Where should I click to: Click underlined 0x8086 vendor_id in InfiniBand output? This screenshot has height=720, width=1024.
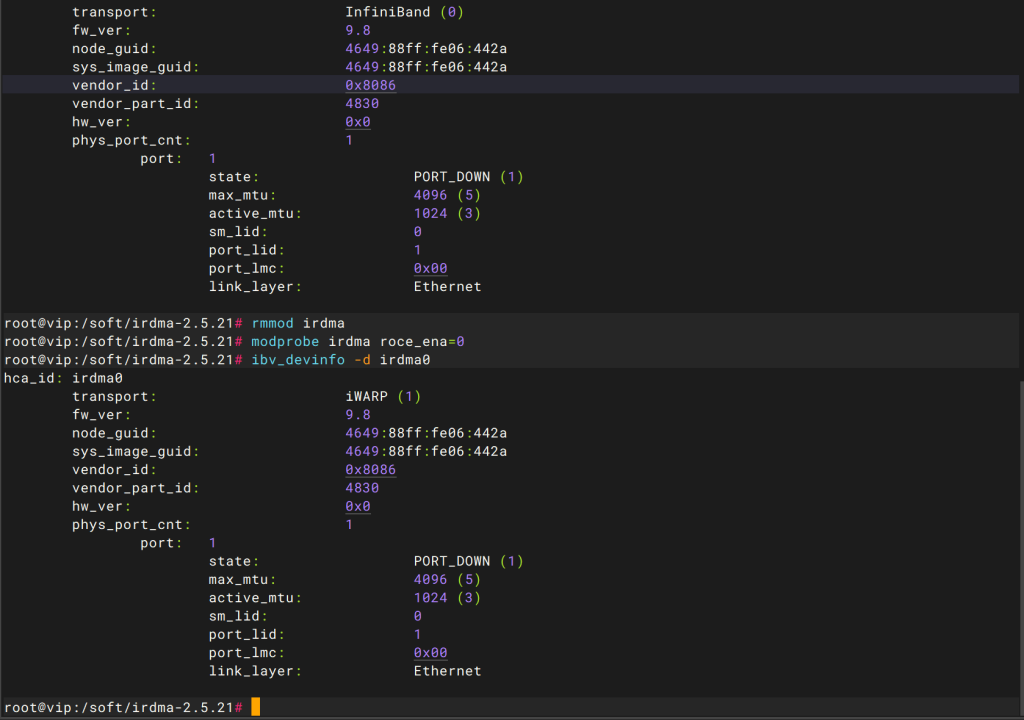[x=370, y=86]
